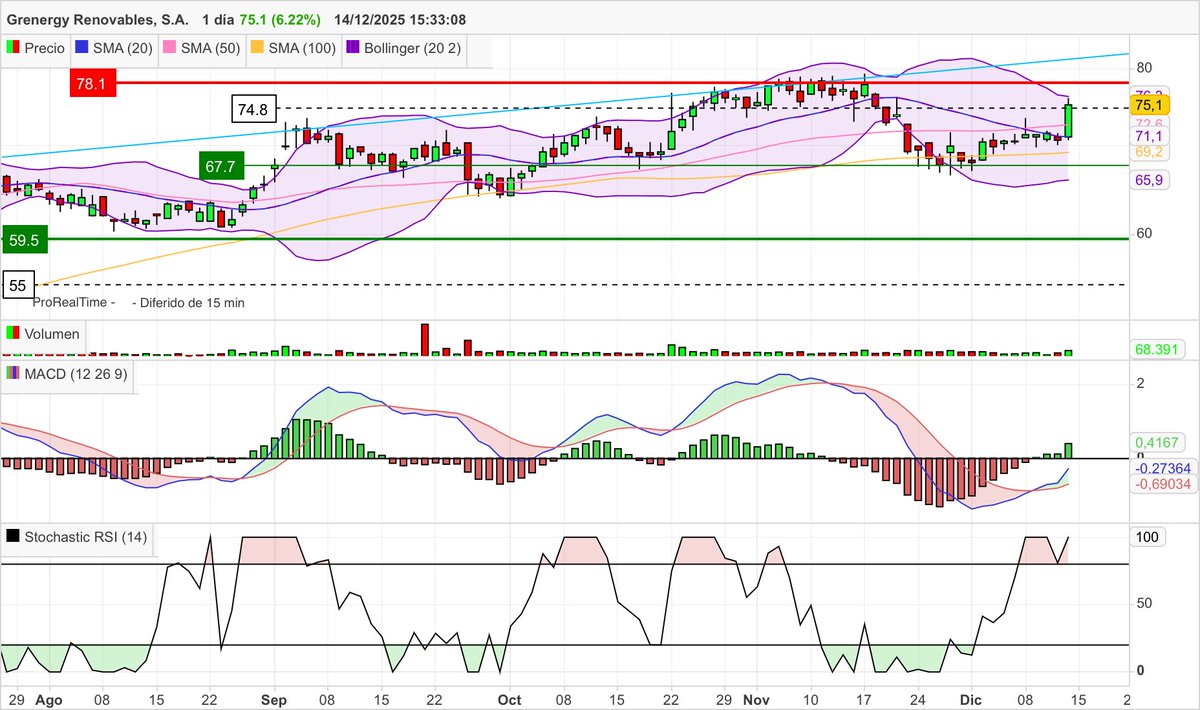The width and height of the screenshot is (1200, 710).
Task: Click the purple Bollinger legend icon
Action: 353,48
